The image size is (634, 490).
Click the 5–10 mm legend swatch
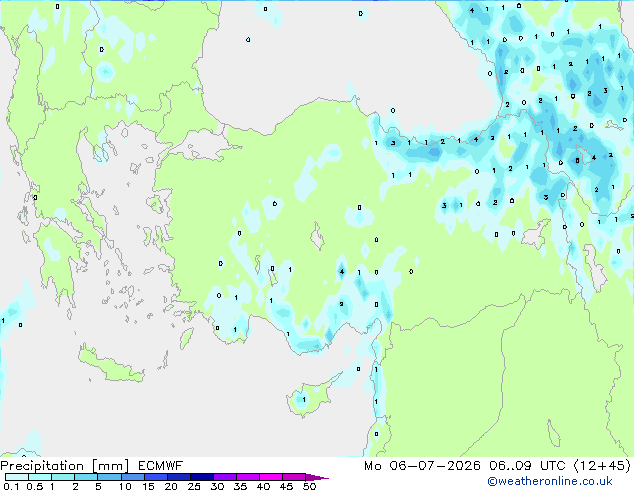tap(109, 477)
